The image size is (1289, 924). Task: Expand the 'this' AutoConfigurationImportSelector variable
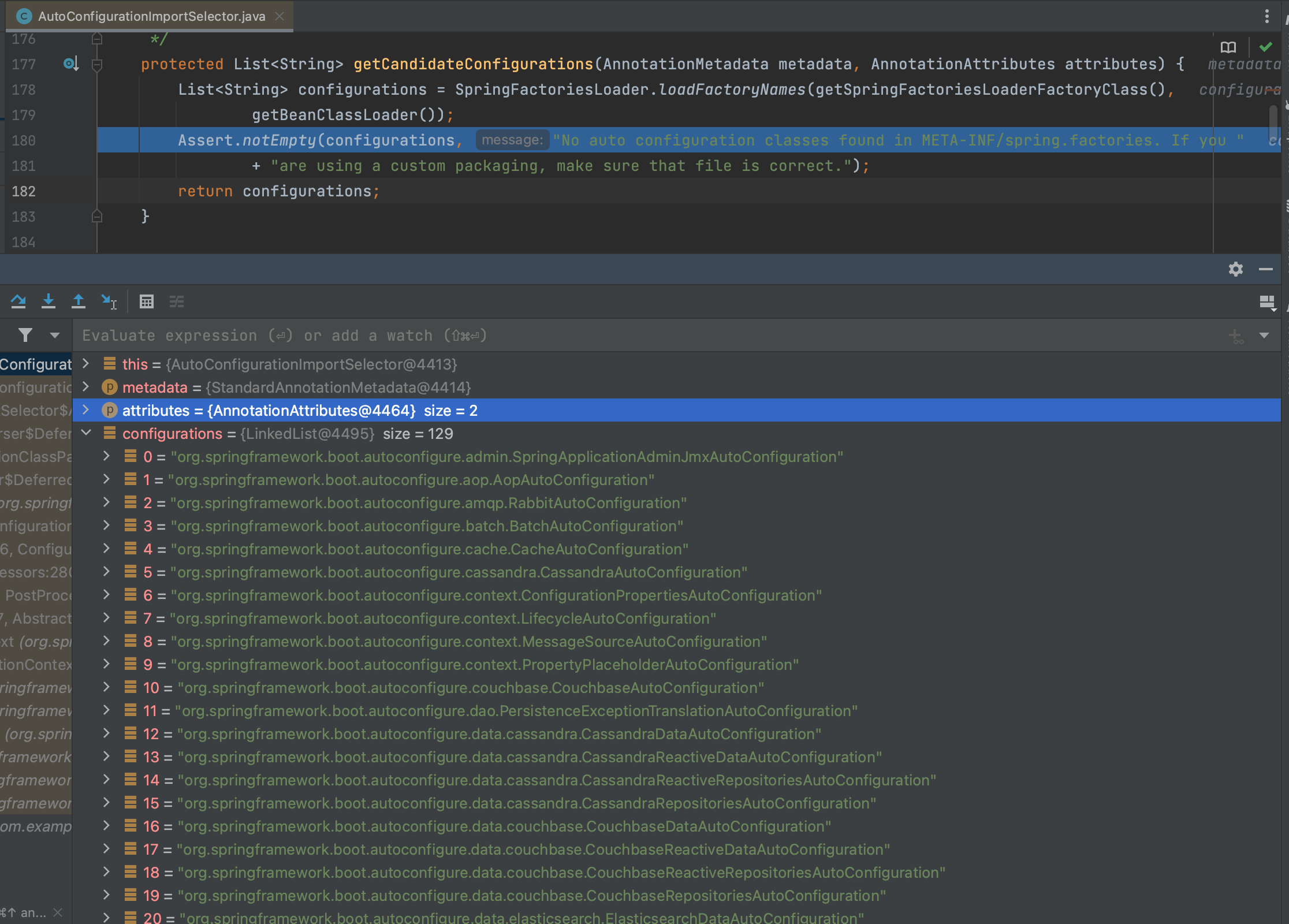click(87, 364)
